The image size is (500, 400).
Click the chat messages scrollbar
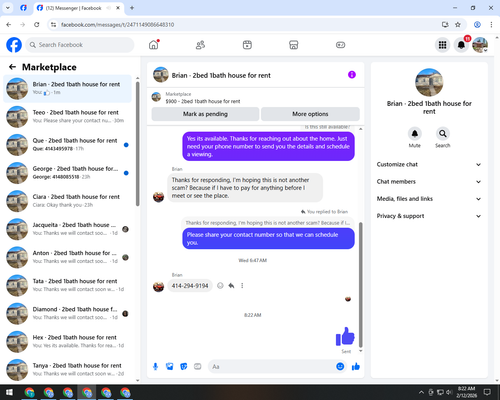click(x=360, y=285)
